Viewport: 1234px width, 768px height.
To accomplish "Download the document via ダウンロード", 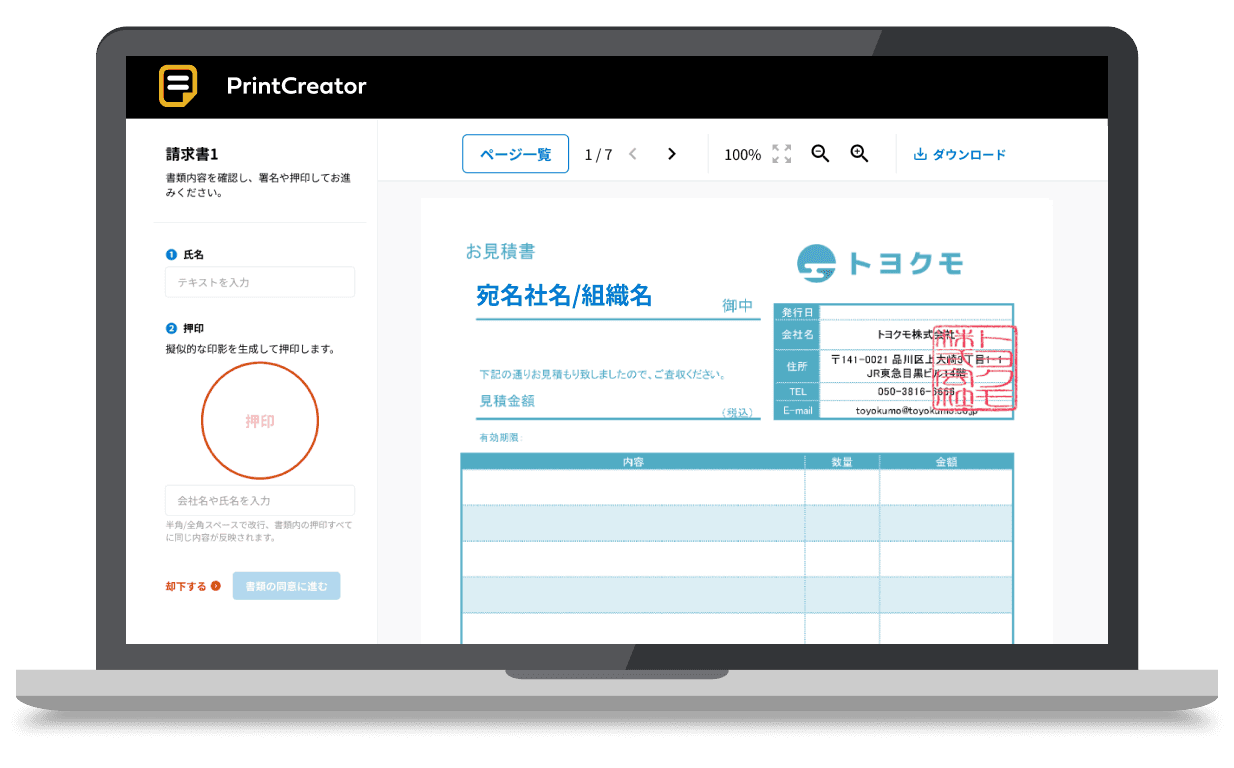I will point(960,155).
